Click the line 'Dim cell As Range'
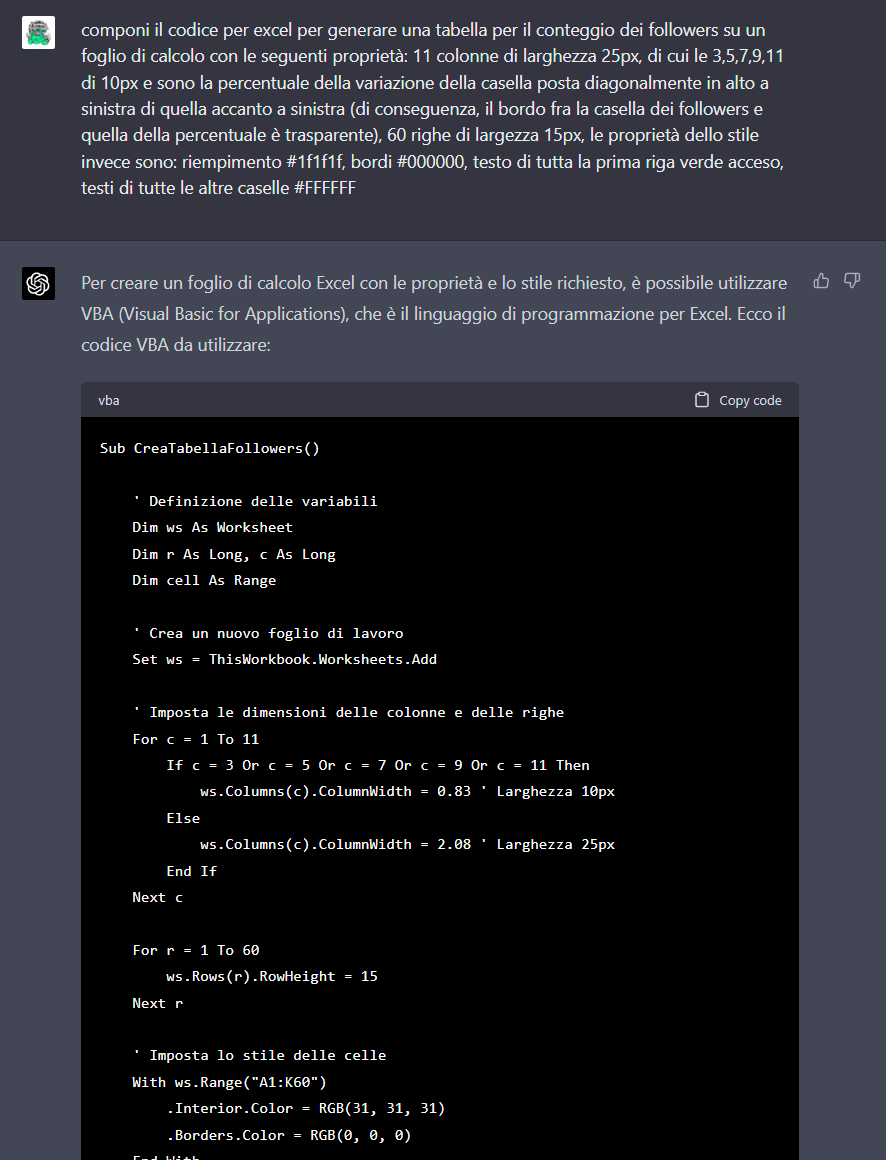Screen dimensions: 886x1160 (x=204, y=581)
